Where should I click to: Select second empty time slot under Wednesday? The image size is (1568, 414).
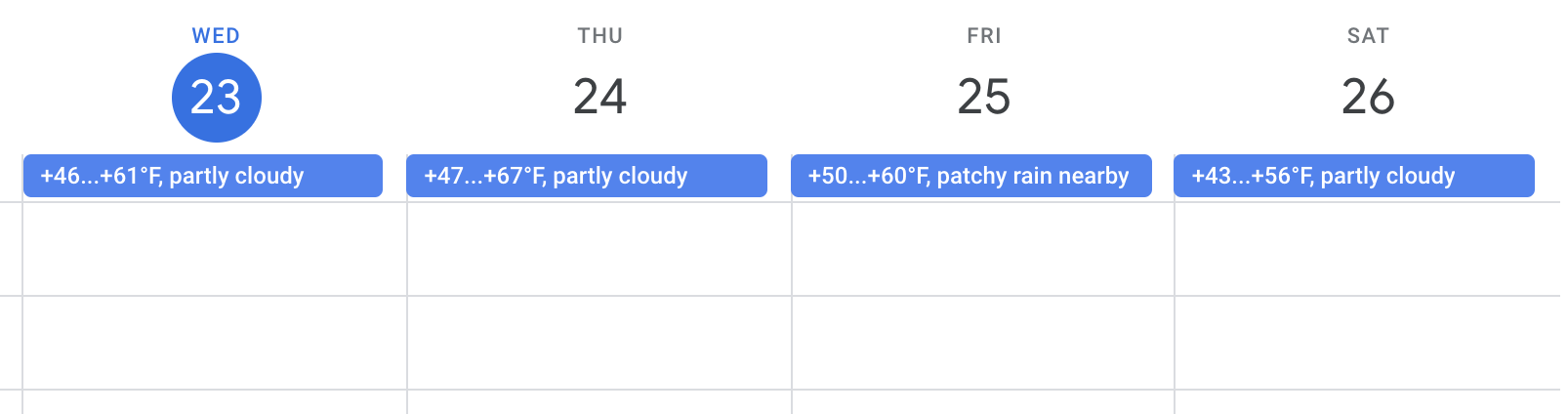(x=215, y=343)
